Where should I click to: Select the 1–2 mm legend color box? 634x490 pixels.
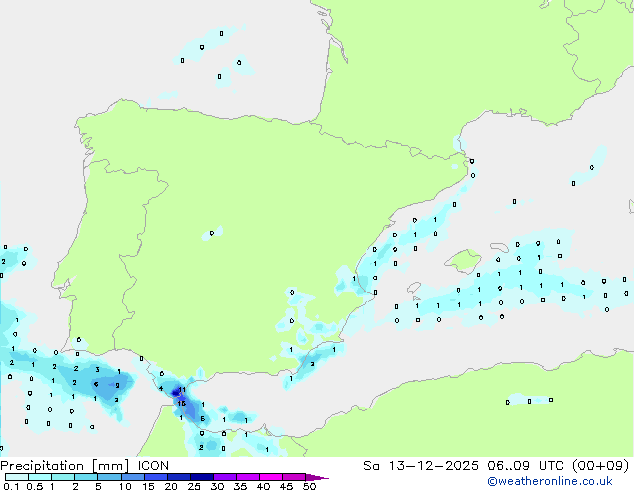coord(63,477)
